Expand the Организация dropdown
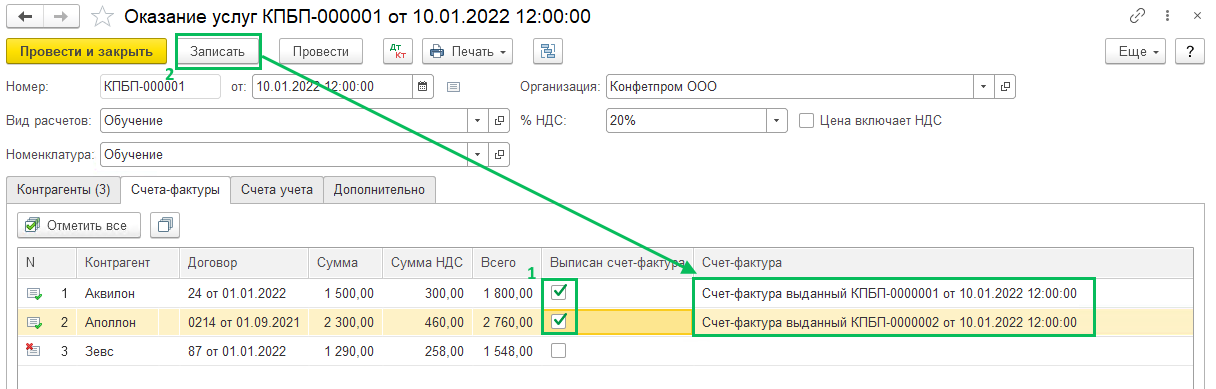Viewport: 1216px width, 389px height. 985,86
